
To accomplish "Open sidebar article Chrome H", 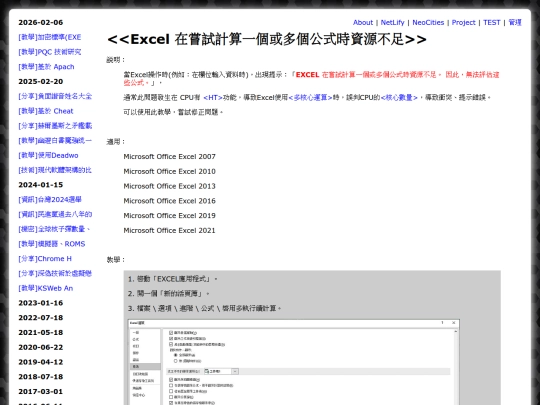I will 45,259.
